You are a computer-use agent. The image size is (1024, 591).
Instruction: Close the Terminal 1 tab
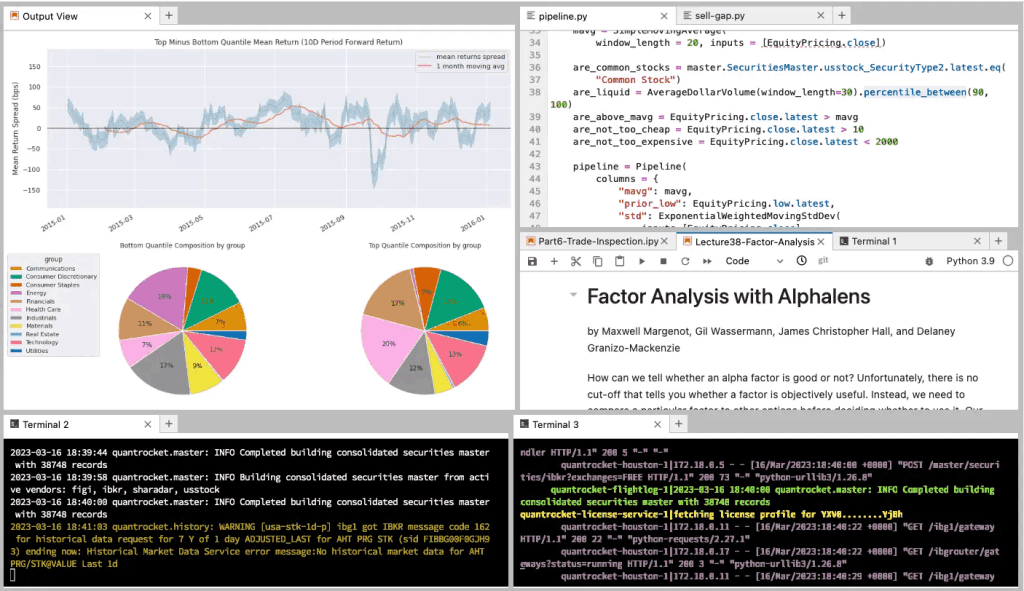point(977,241)
